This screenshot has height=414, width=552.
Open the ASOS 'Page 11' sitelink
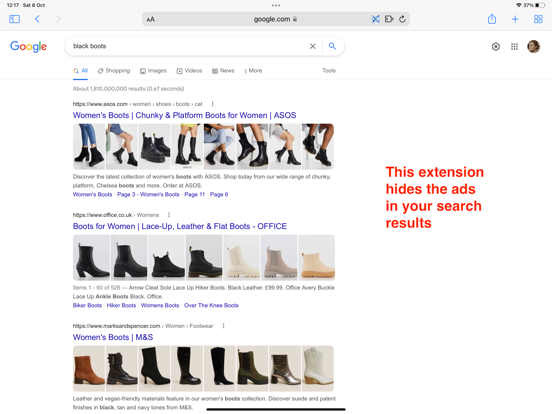point(194,194)
